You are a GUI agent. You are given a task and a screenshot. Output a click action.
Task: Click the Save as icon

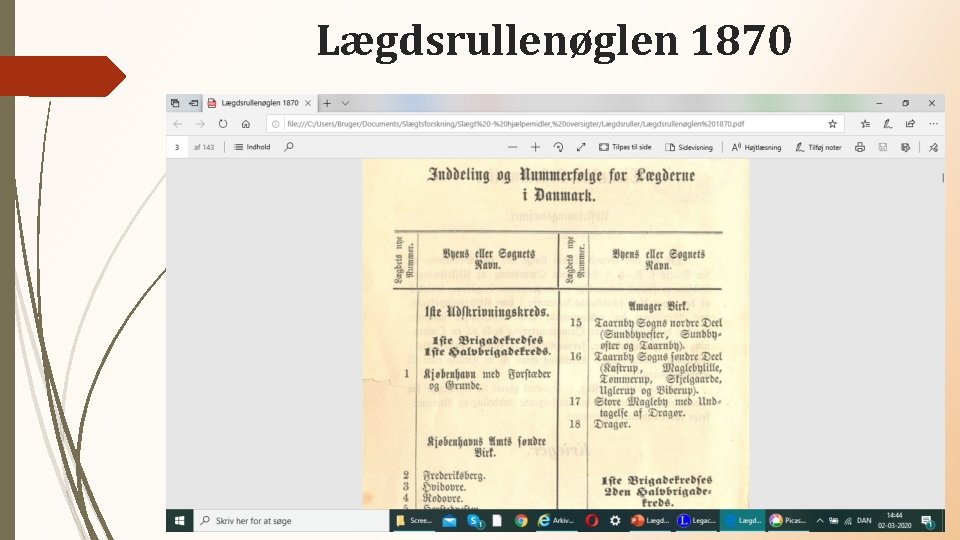(905, 147)
